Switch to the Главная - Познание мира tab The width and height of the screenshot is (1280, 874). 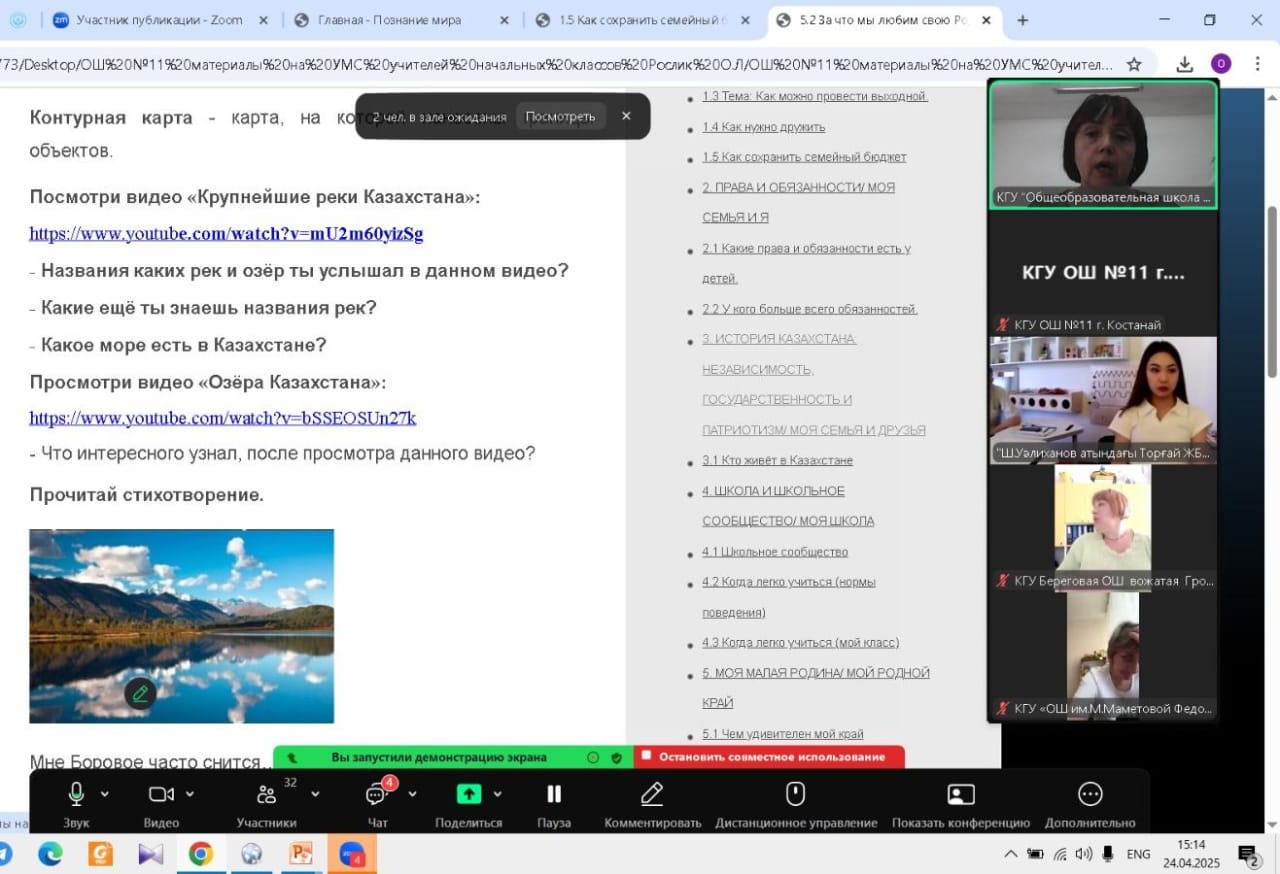coord(390,20)
